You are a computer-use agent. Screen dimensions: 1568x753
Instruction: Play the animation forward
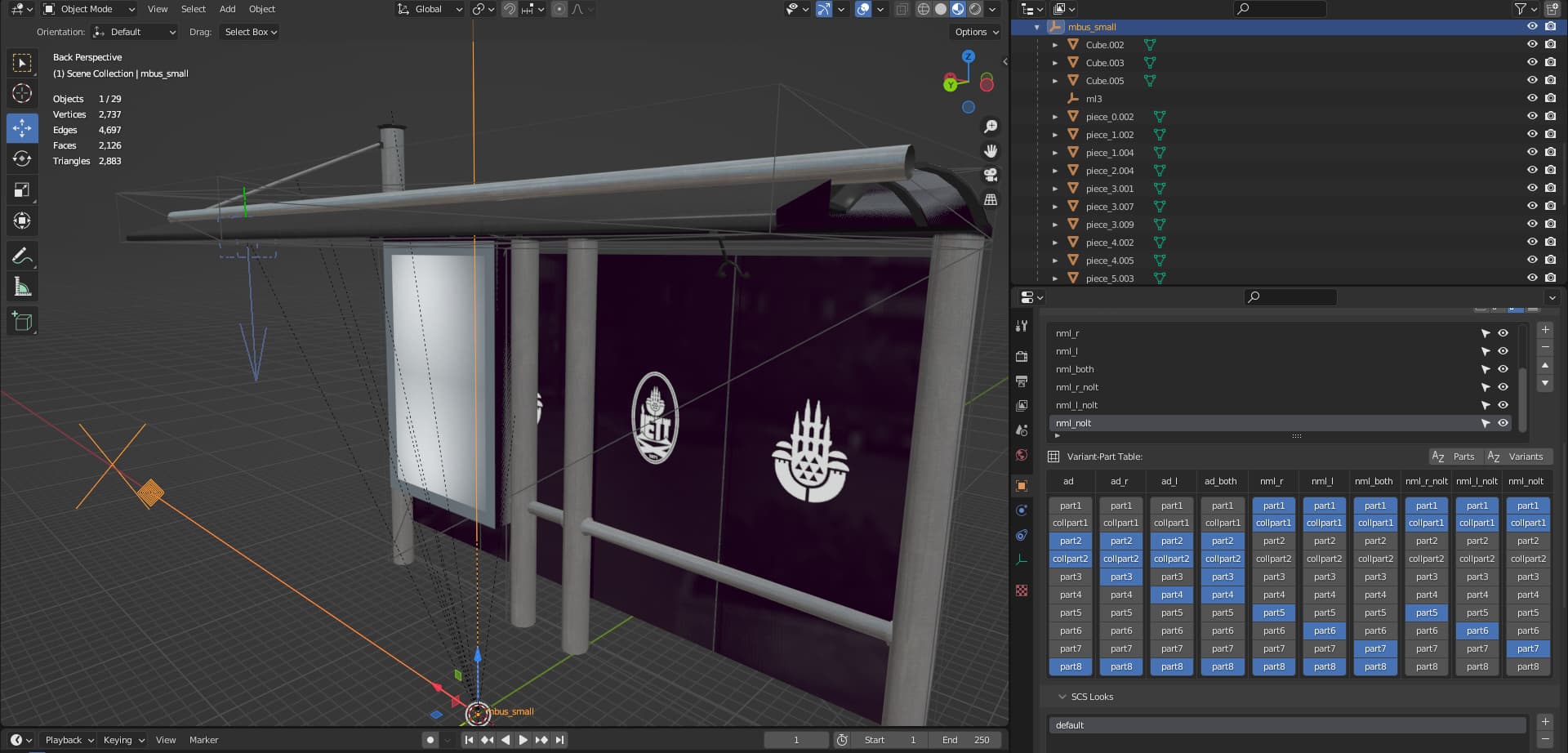pos(523,740)
